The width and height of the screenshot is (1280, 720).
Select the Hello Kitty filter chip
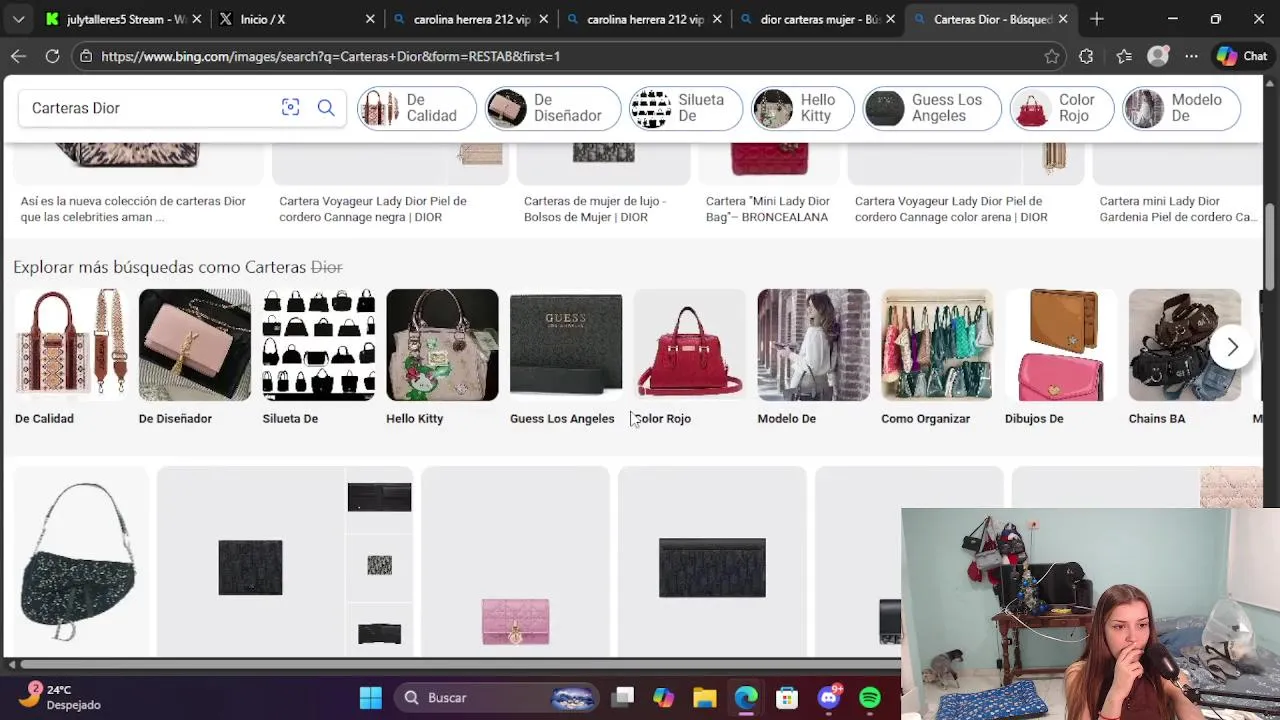802,108
